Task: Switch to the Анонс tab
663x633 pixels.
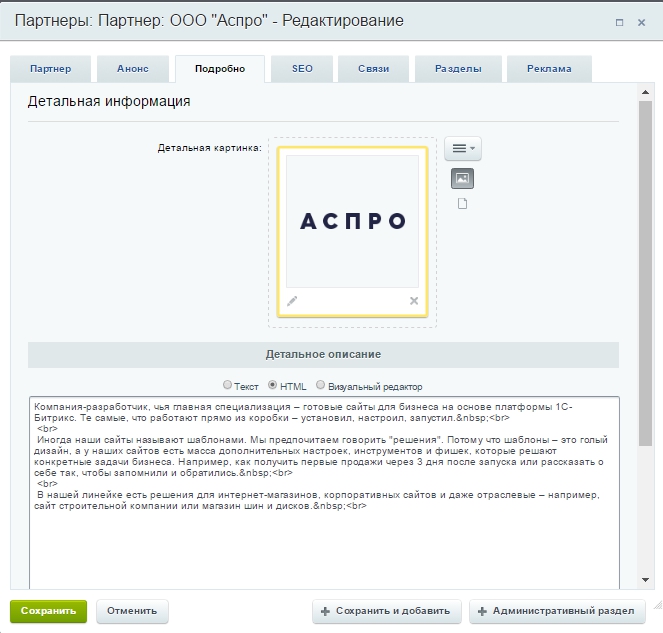Action: [x=133, y=69]
